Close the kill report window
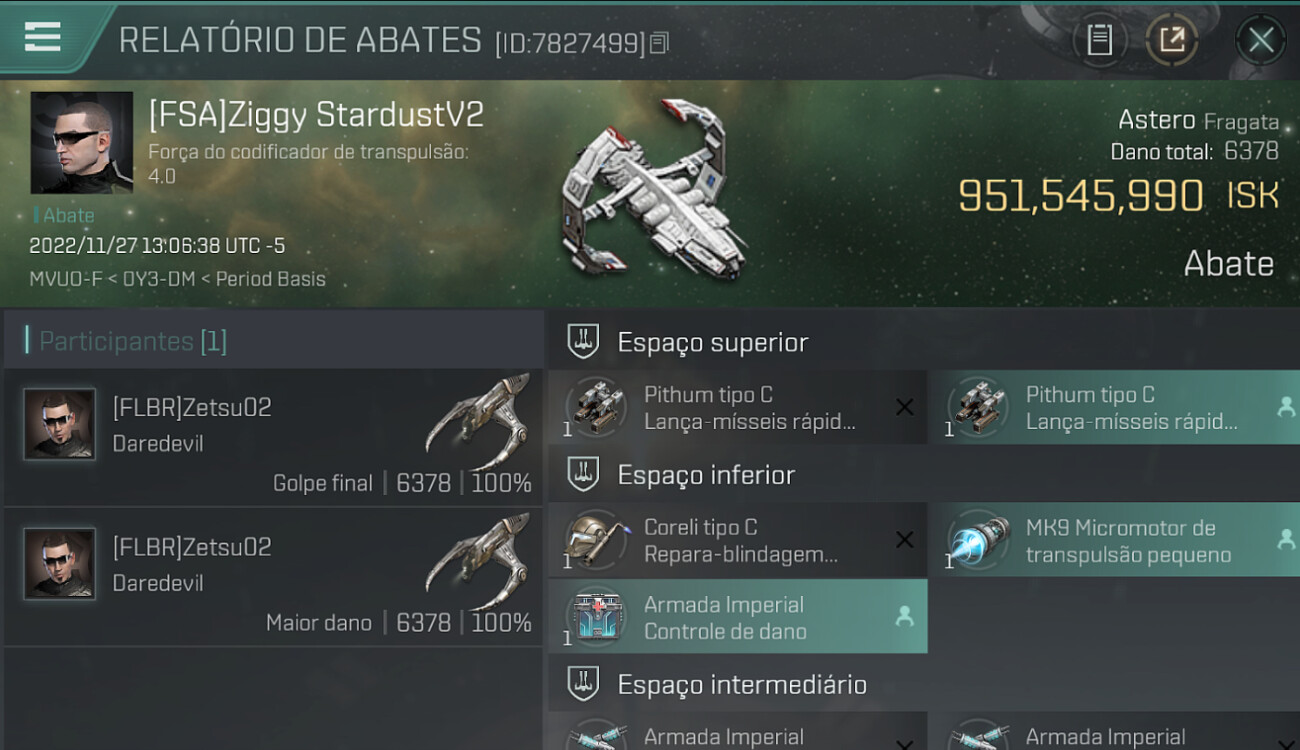This screenshot has width=1300, height=750. click(1261, 40)
